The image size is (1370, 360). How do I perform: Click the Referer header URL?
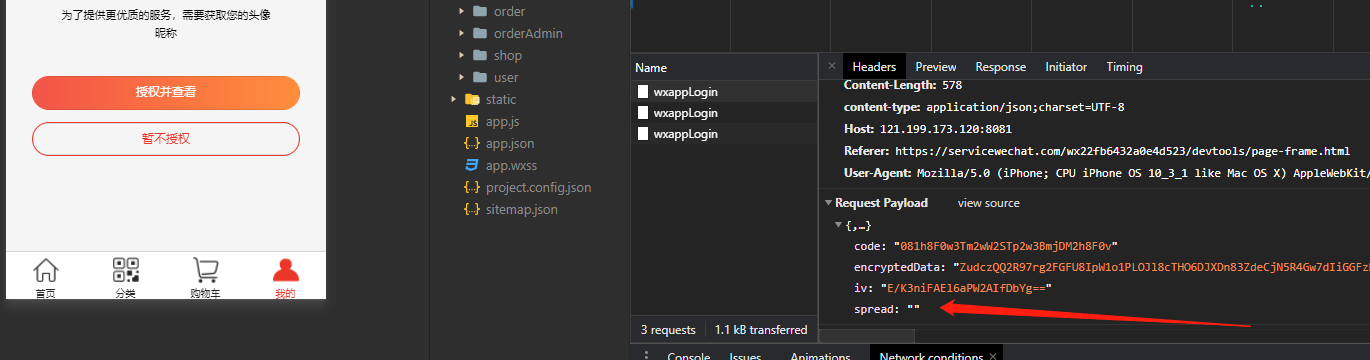[1122, 151]
